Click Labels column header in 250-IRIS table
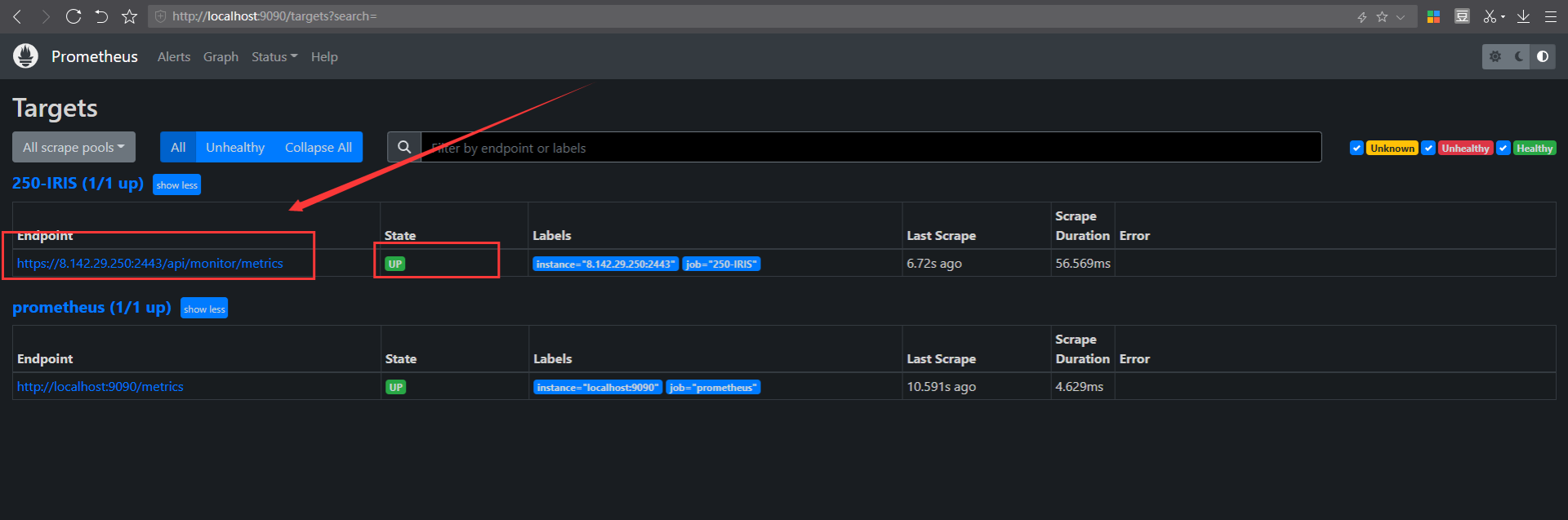This screenshot has width=1568, height=520. (552, 235)
